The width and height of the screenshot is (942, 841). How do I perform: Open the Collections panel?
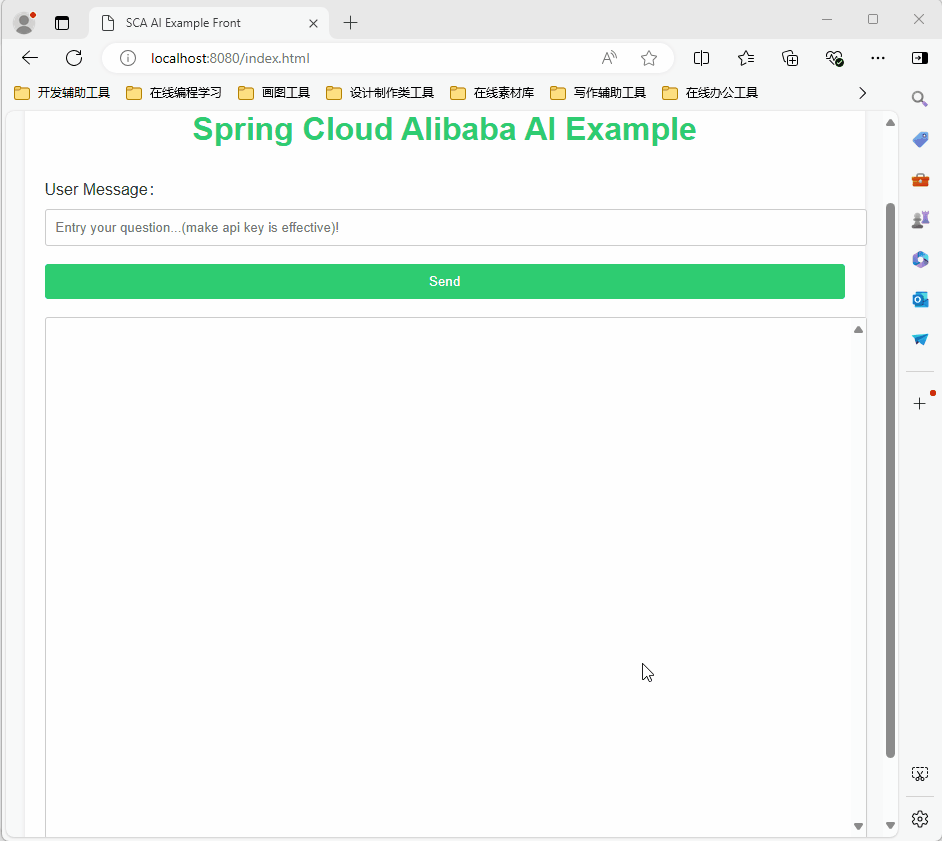790,58
